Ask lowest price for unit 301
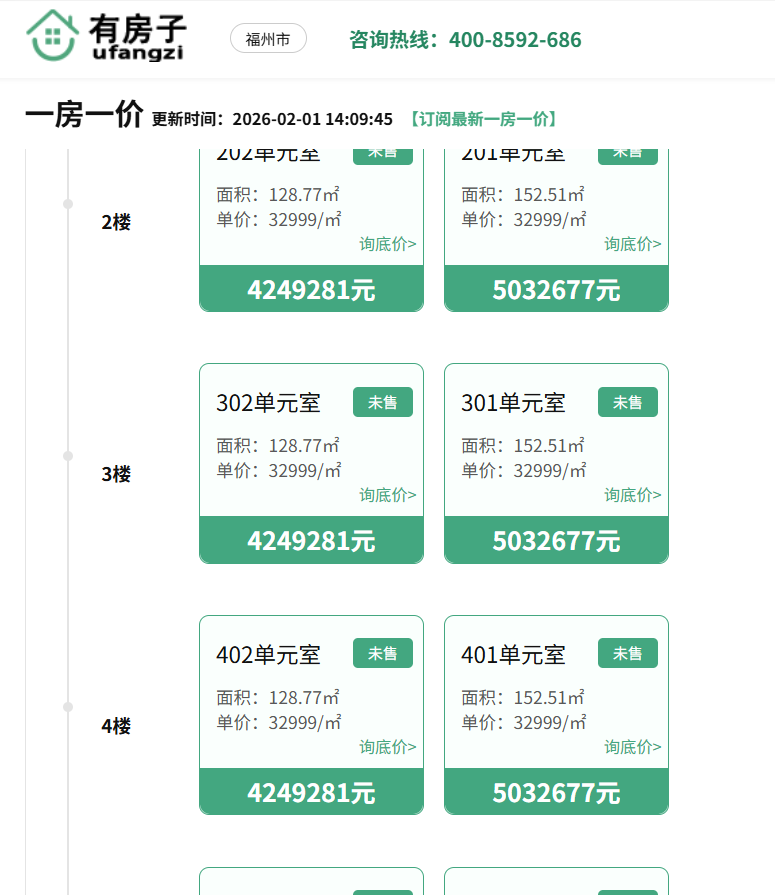775x895 pixels. tap(632, 495)
